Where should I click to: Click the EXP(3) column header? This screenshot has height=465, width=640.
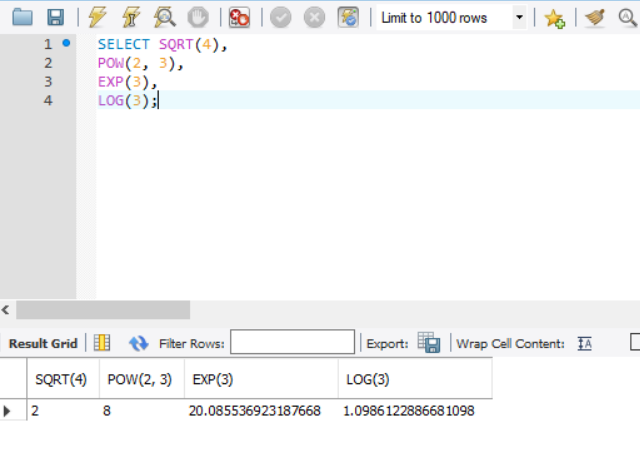[x=261, y=379]
